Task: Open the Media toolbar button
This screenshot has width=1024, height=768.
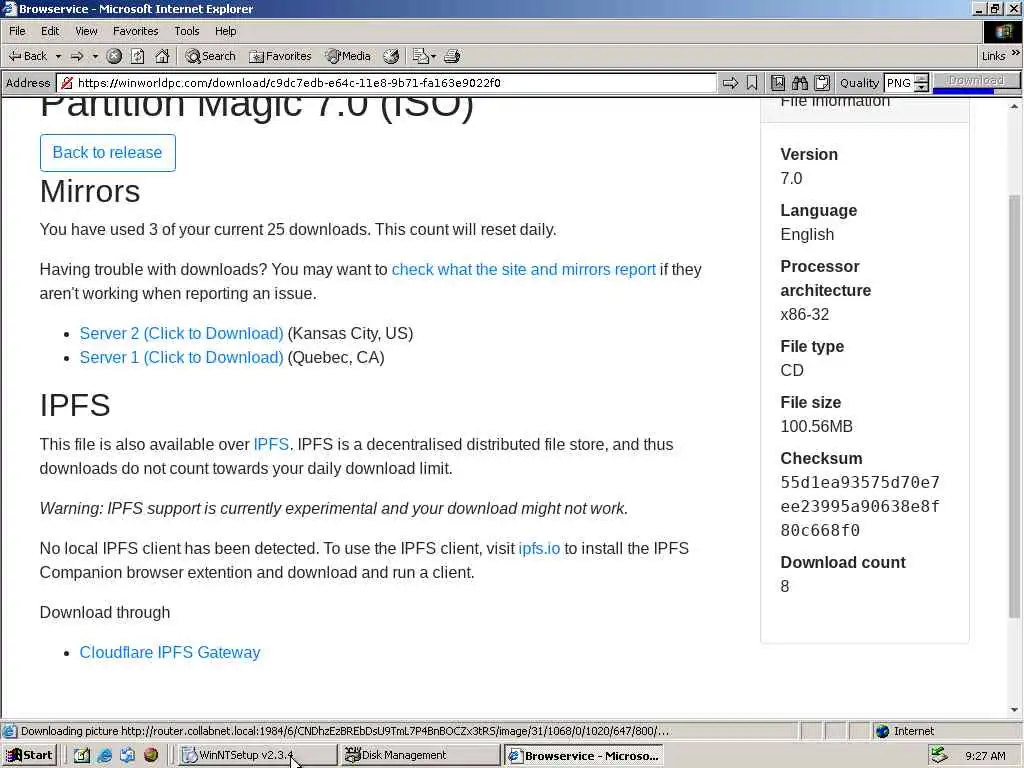Action: pos(349,56)
